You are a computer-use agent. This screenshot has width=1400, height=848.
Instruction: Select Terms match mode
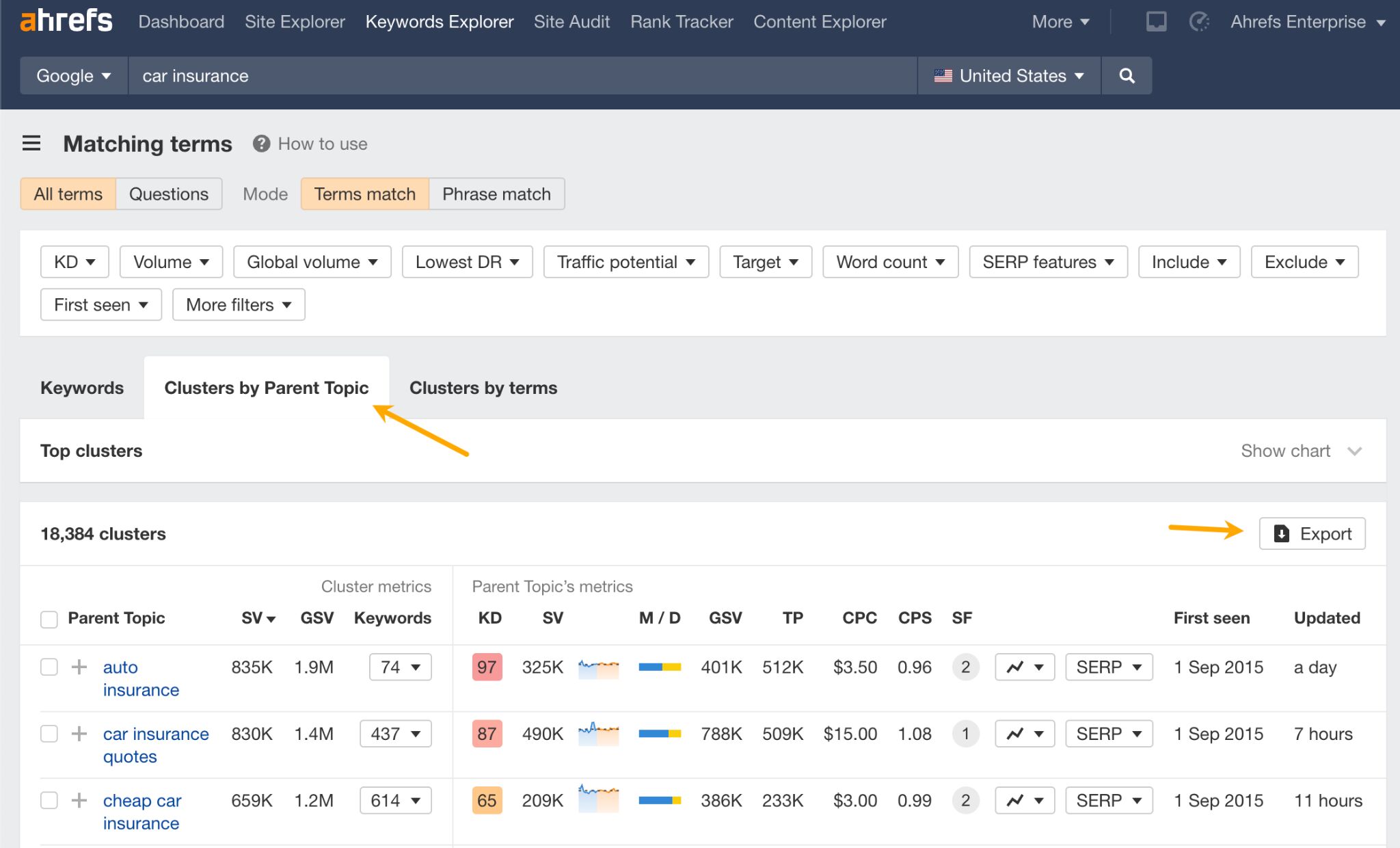[x=364, y=194]
